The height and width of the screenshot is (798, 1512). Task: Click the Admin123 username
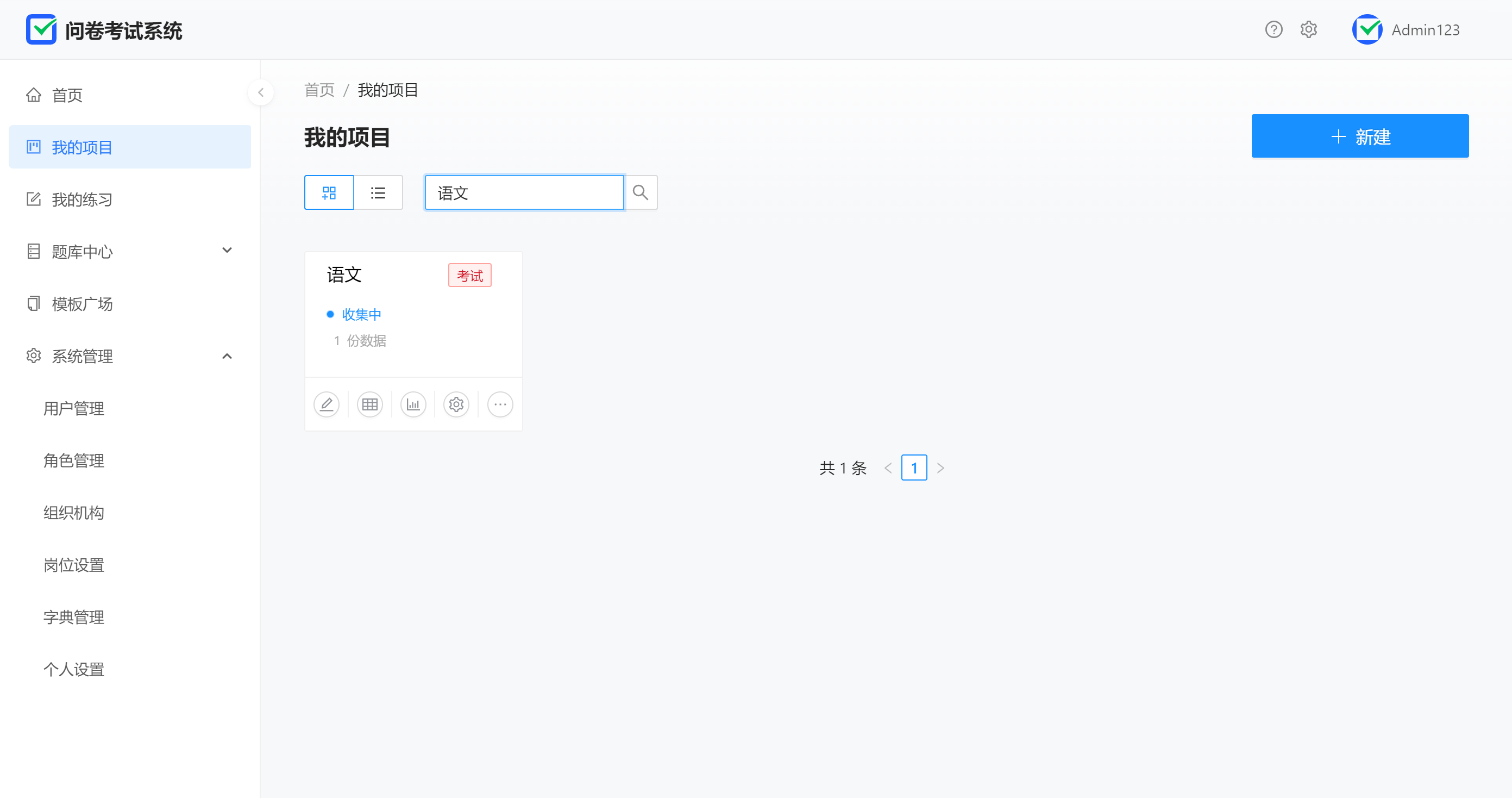tap(1425, 30)
